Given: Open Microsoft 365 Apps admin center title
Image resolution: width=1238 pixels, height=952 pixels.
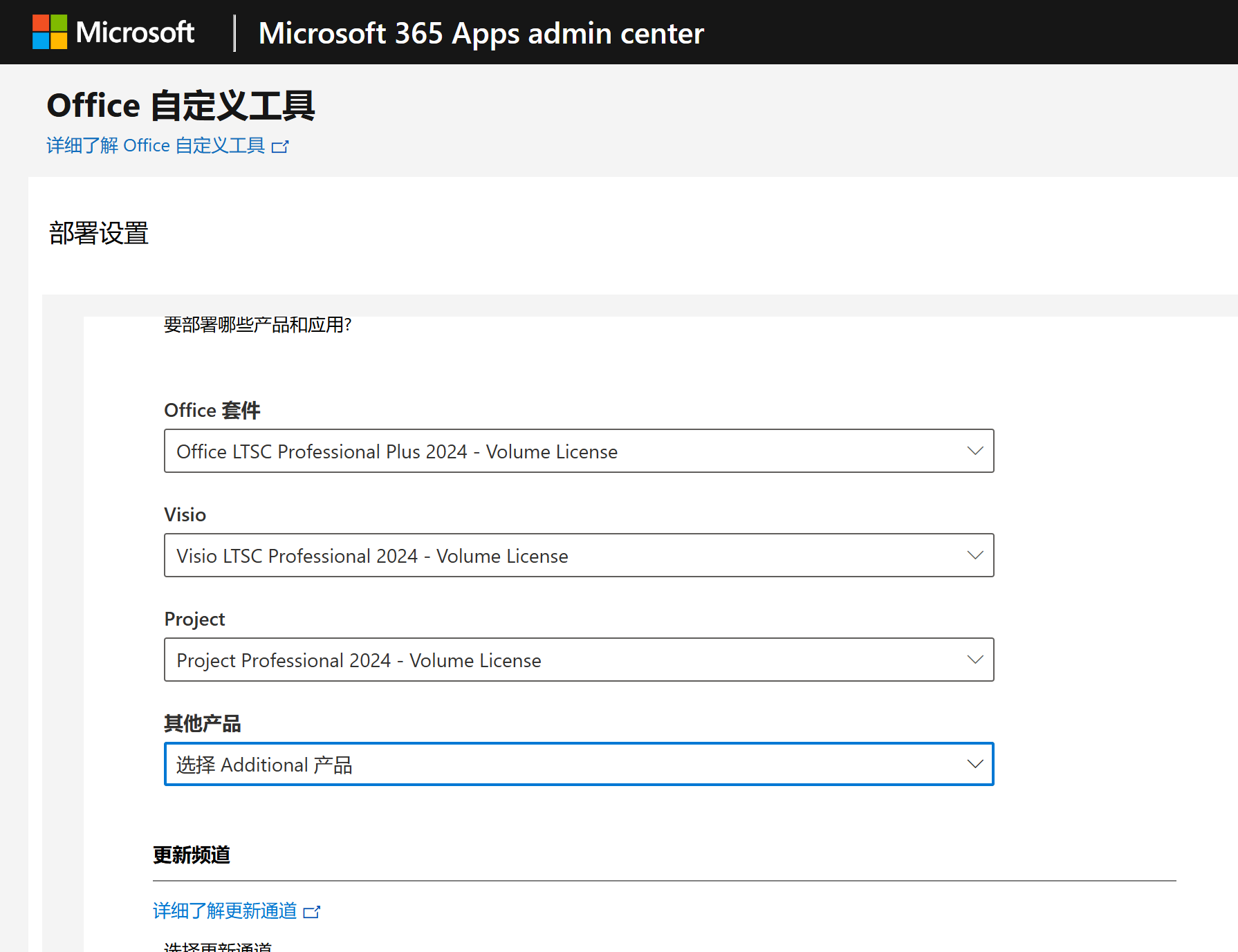Looking at the screenshot, I should point(481,33).
